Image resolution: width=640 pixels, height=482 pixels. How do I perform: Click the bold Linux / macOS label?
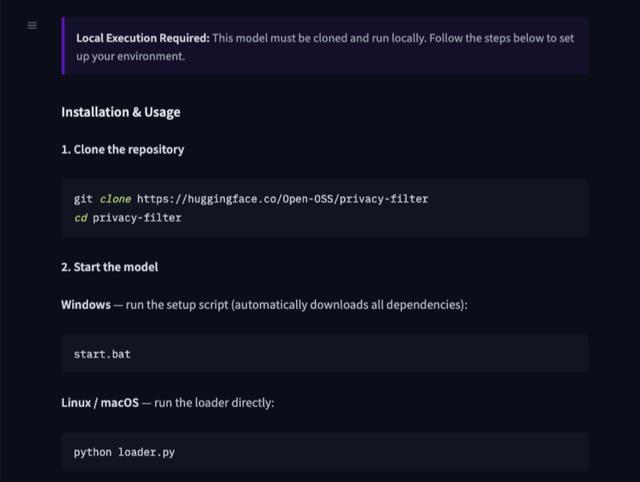pyautogui.click(x=100, y=403)
